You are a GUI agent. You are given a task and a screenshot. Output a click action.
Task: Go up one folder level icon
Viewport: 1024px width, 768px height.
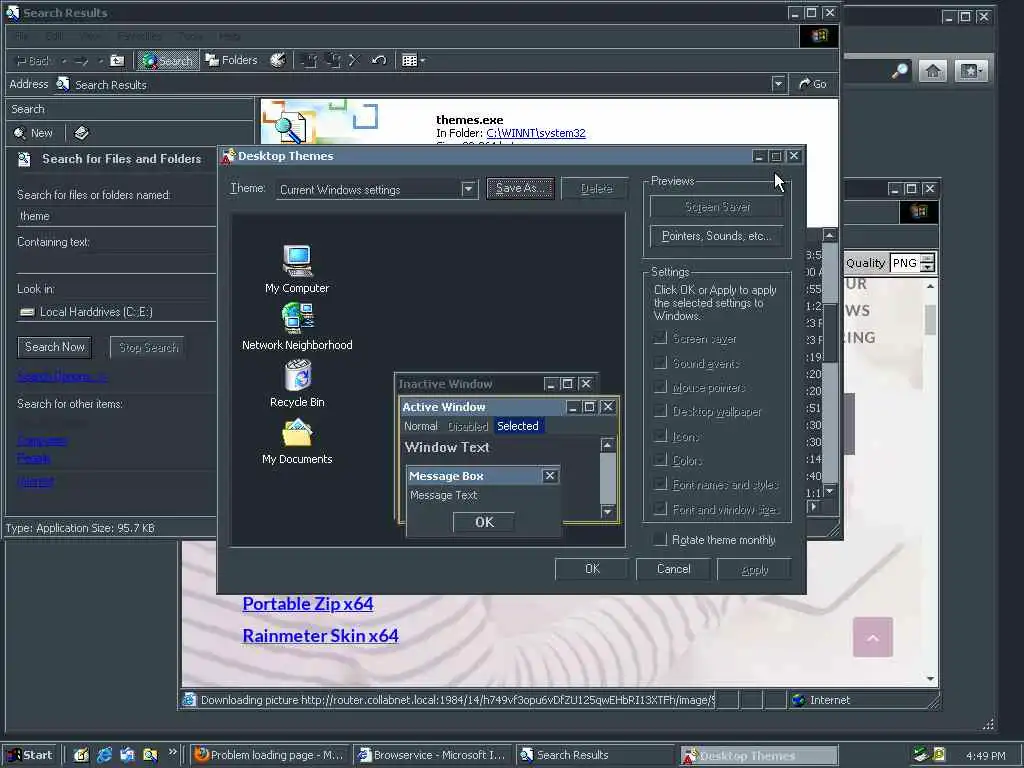pos(117,61)
